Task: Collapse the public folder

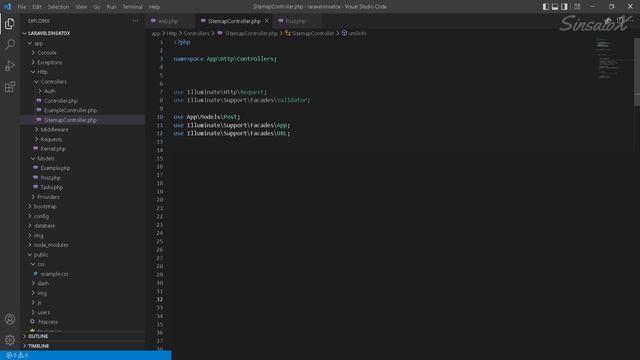Action: click(x=41, y=255)
